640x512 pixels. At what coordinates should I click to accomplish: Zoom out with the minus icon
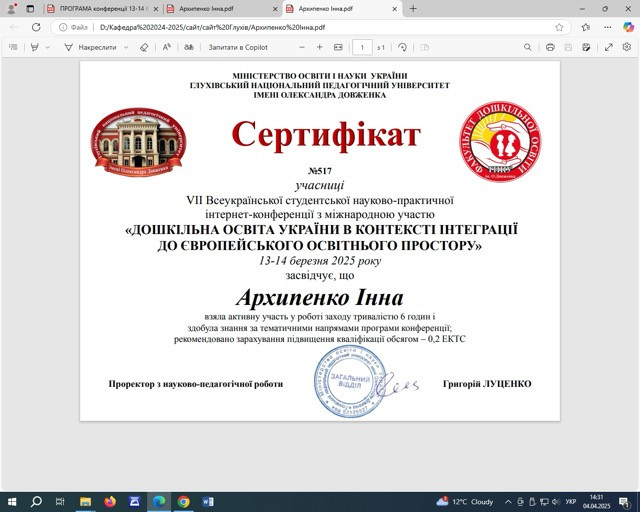[x=302, y=47]
